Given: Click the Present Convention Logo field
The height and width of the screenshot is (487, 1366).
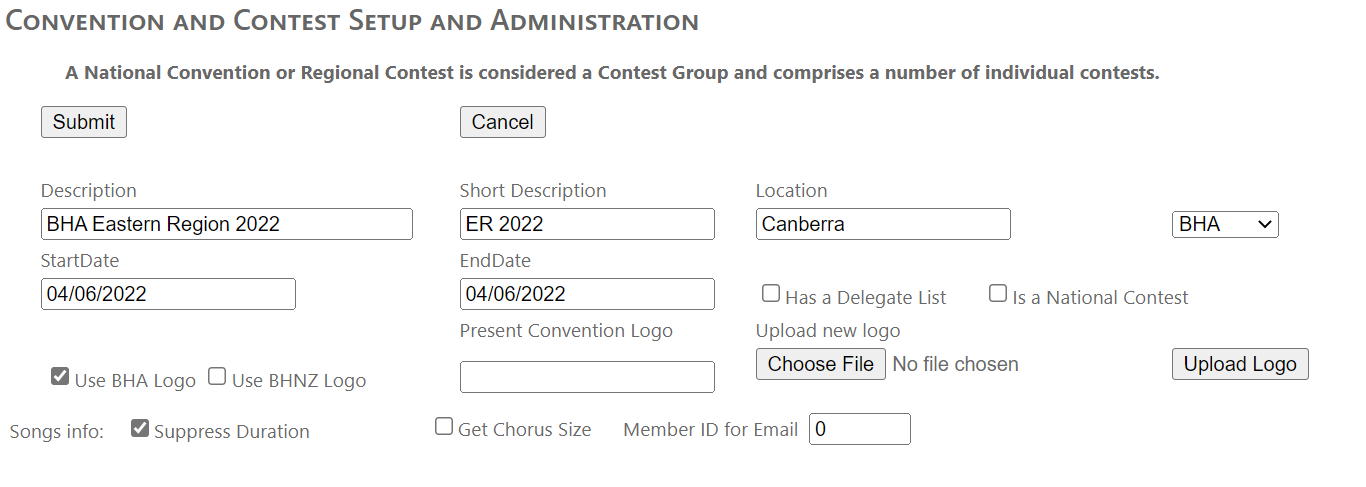Looking at the screenshot, I should (x=587, y=377).
